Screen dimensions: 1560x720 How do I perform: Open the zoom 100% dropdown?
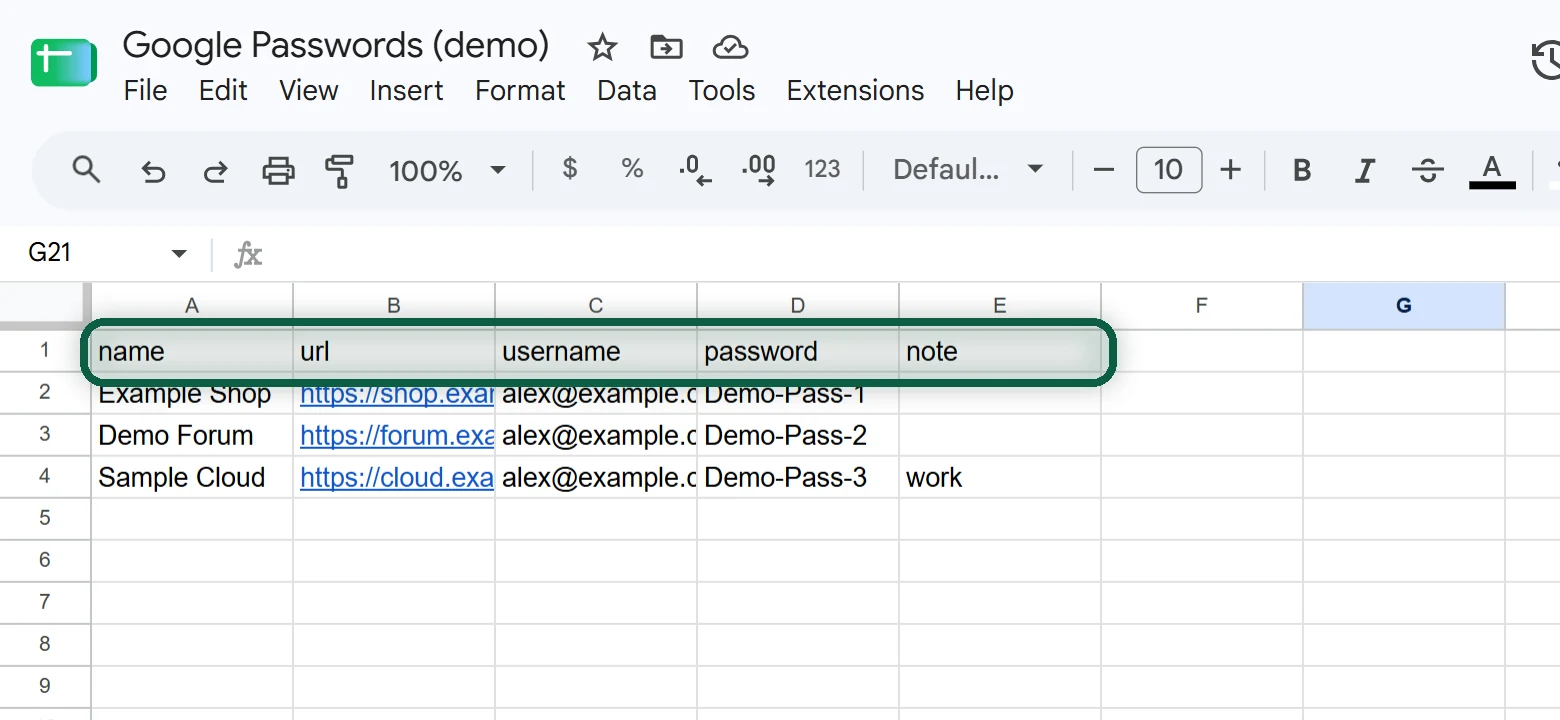tap(447, 171)
